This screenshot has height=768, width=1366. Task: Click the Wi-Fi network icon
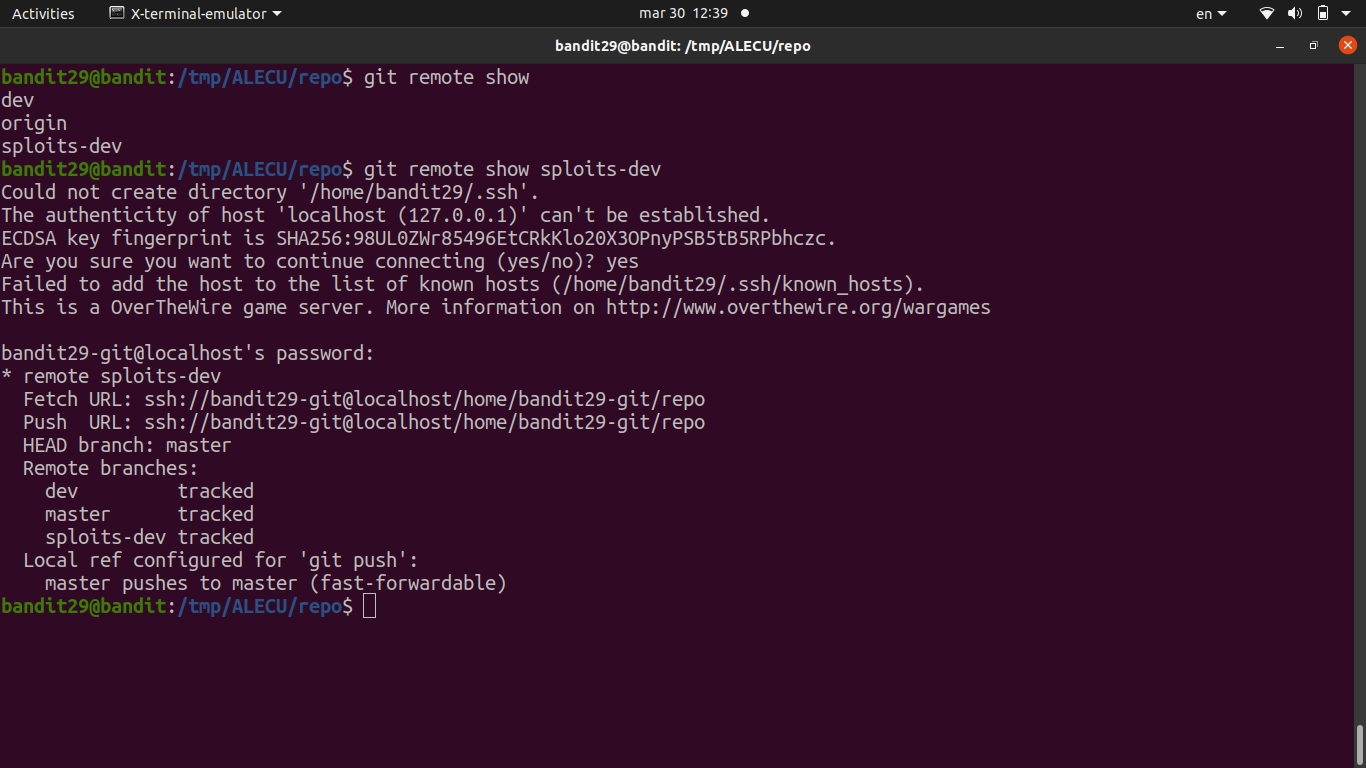coord(1267,14)
